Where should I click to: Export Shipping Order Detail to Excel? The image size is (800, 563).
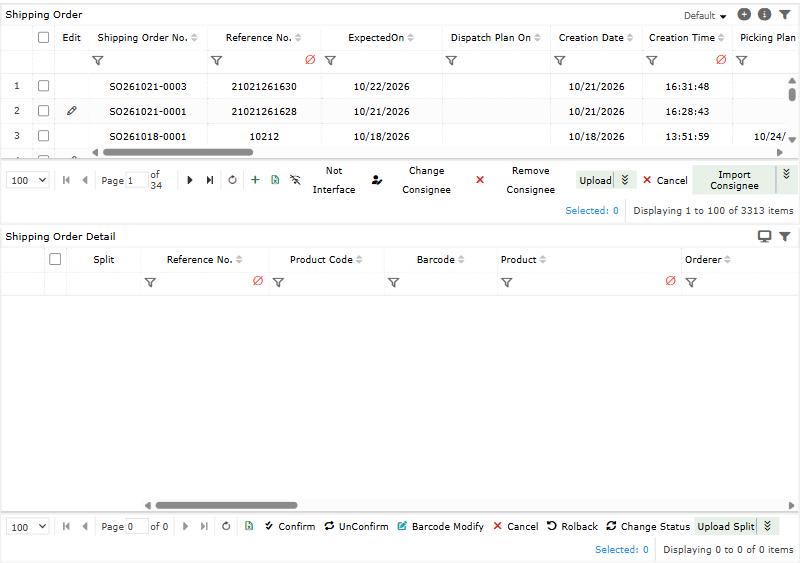coord(249,526)
